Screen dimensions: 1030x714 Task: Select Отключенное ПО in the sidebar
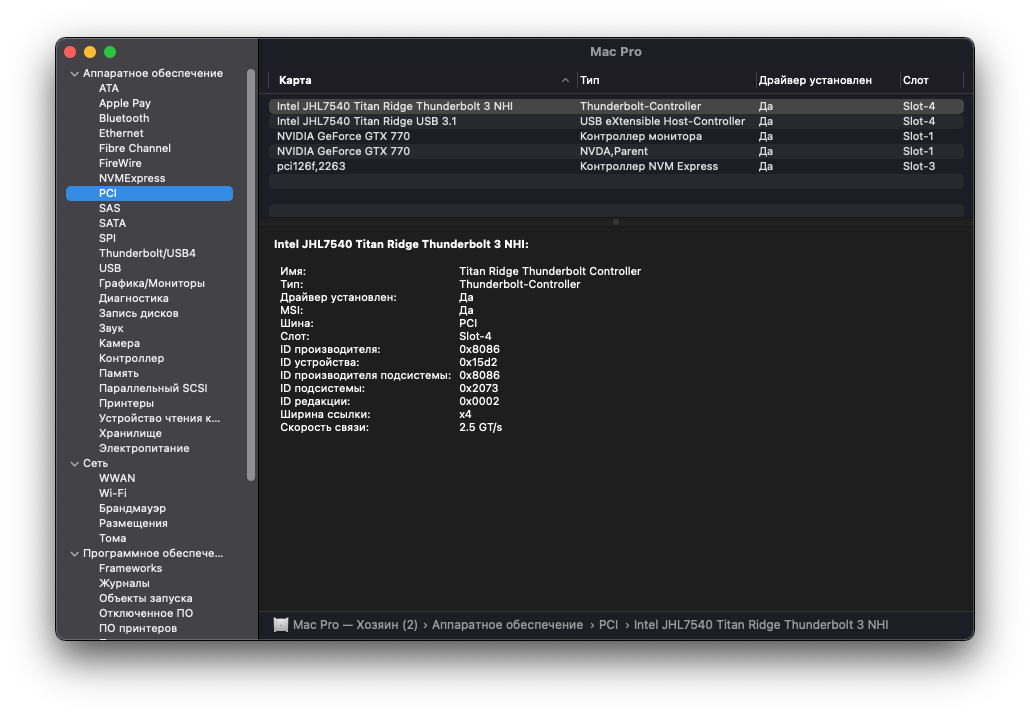pos(146,614)
